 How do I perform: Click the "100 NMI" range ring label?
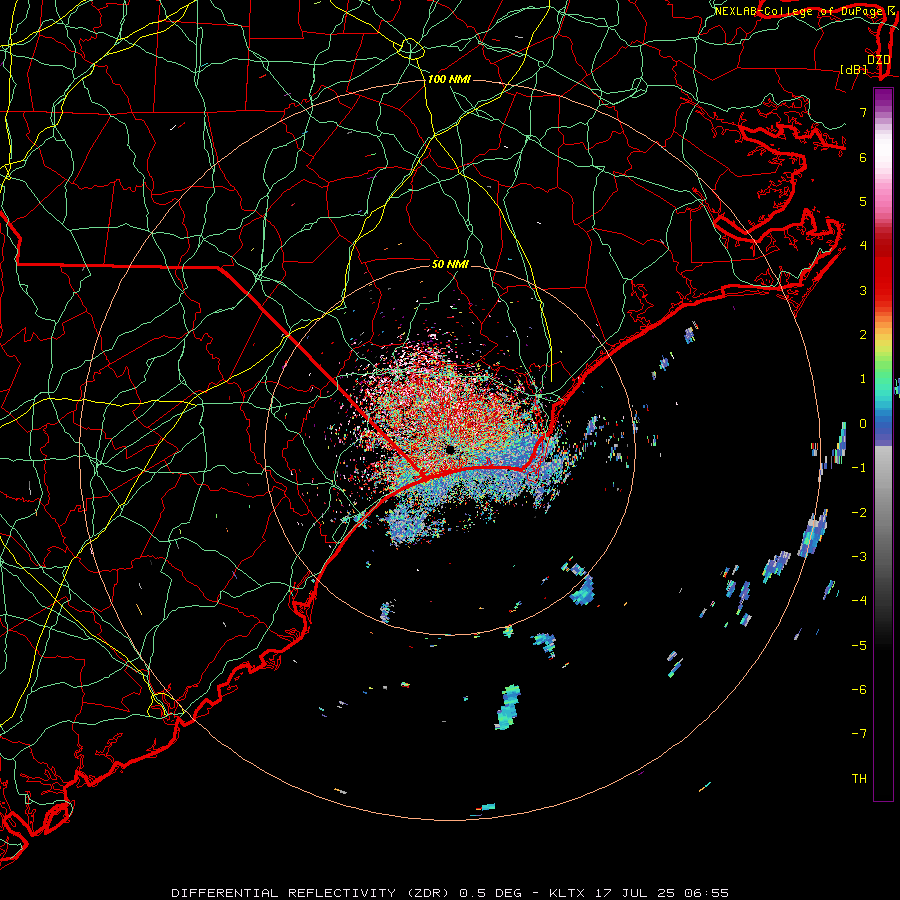pyautogui.click(x=449, y=79)
